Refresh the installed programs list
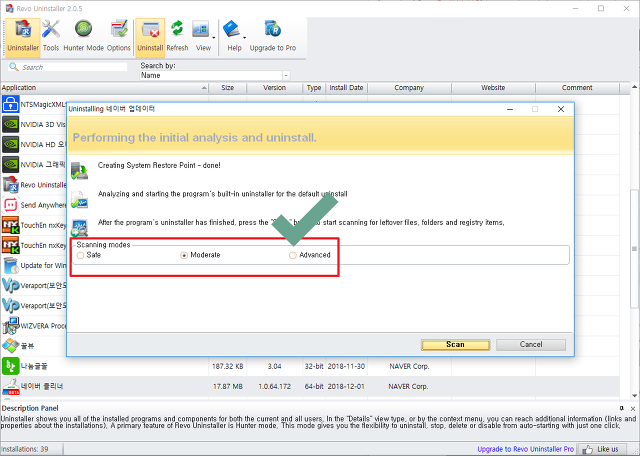 point(177,37)
